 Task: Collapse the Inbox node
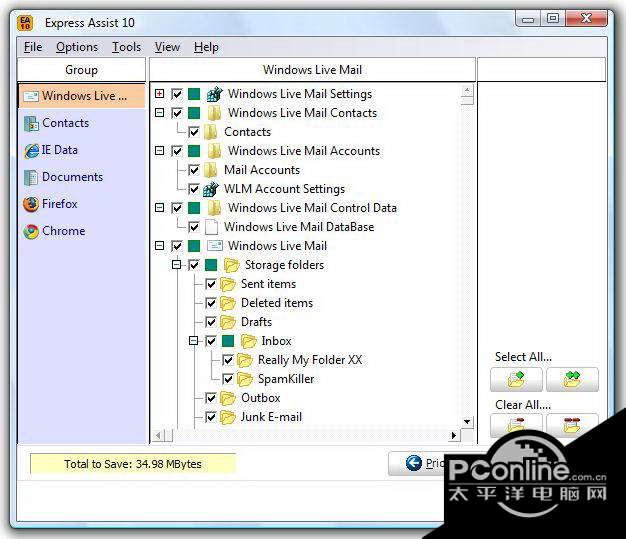coord(193,341)
